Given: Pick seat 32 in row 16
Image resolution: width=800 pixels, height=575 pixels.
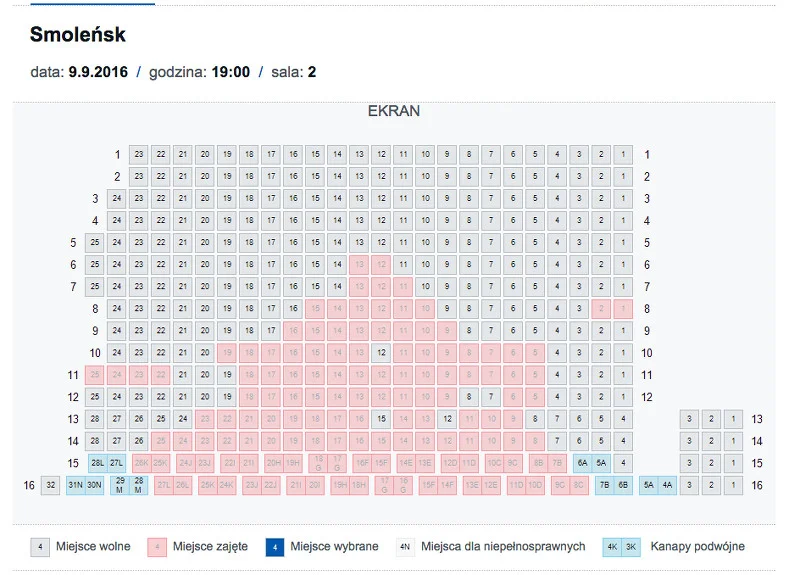Looking at the screenshot, I should point(51,485).
